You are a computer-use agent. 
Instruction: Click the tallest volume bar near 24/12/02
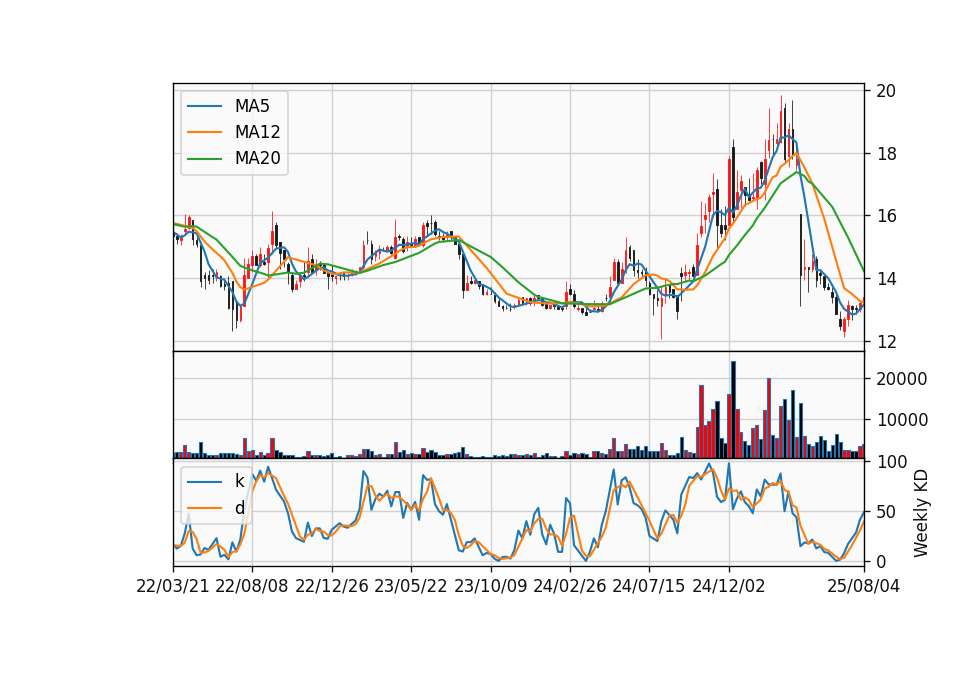click(733, 410)
